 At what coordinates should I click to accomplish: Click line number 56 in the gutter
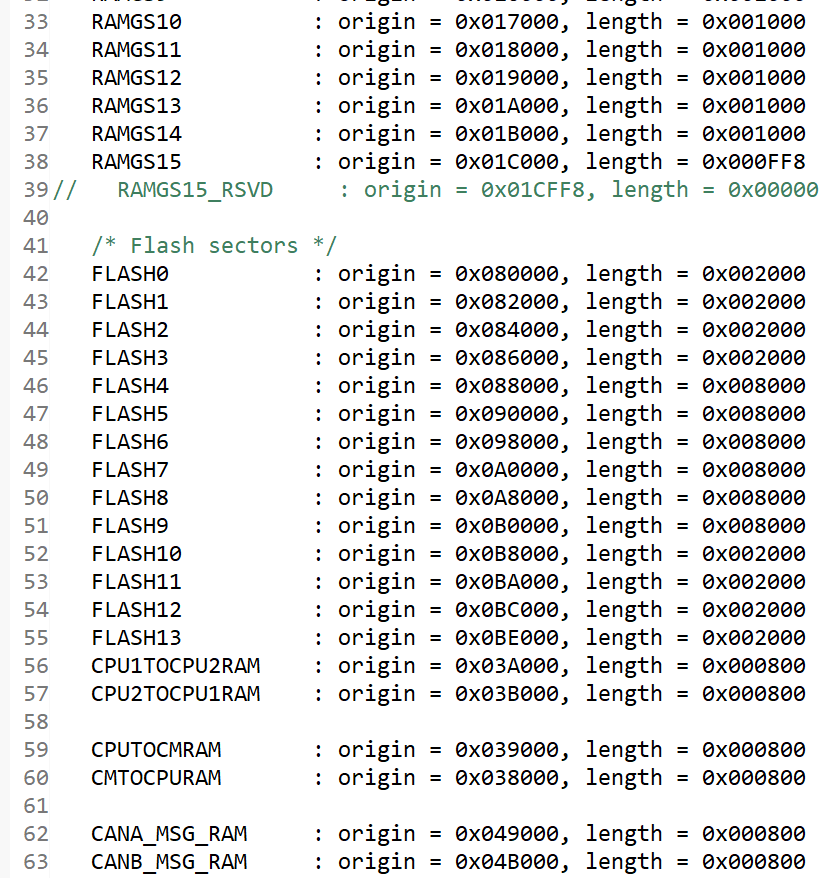36,665
